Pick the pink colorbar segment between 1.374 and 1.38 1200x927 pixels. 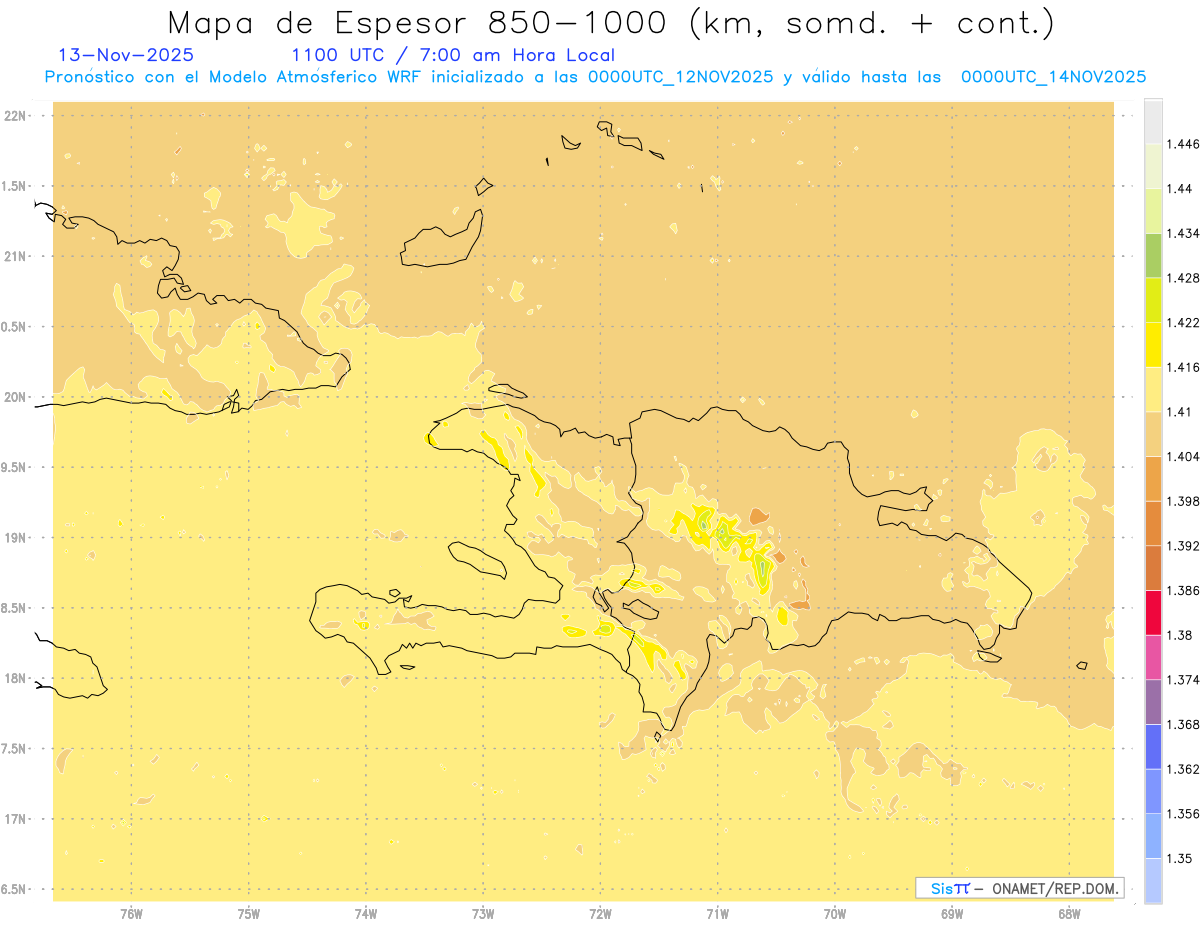[1153, 657]
